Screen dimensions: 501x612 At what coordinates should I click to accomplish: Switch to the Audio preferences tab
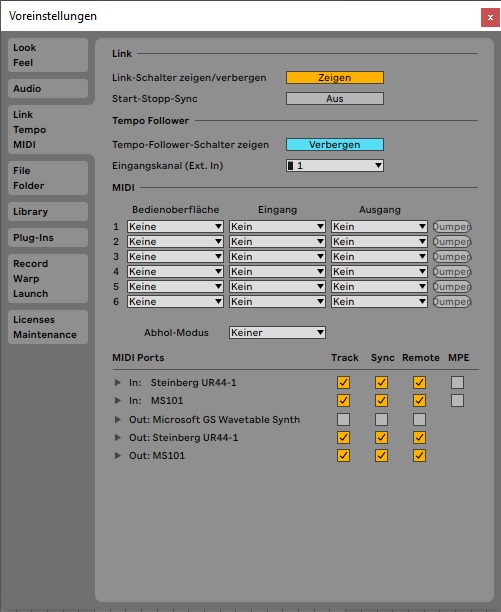coord(48,89)
